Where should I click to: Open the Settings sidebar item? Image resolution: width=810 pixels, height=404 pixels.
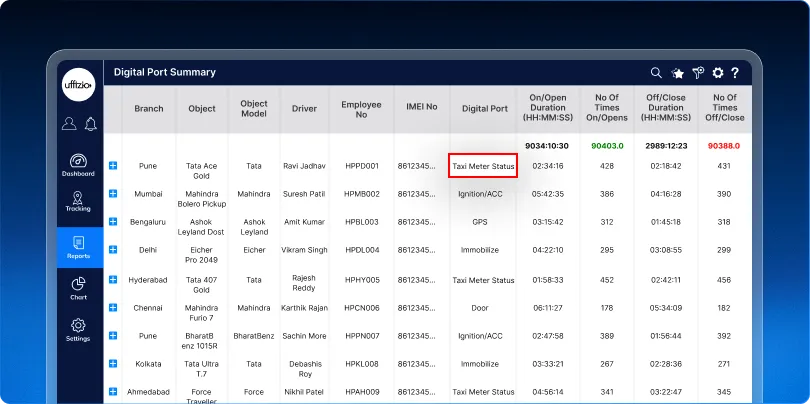[x=78, y=330]
